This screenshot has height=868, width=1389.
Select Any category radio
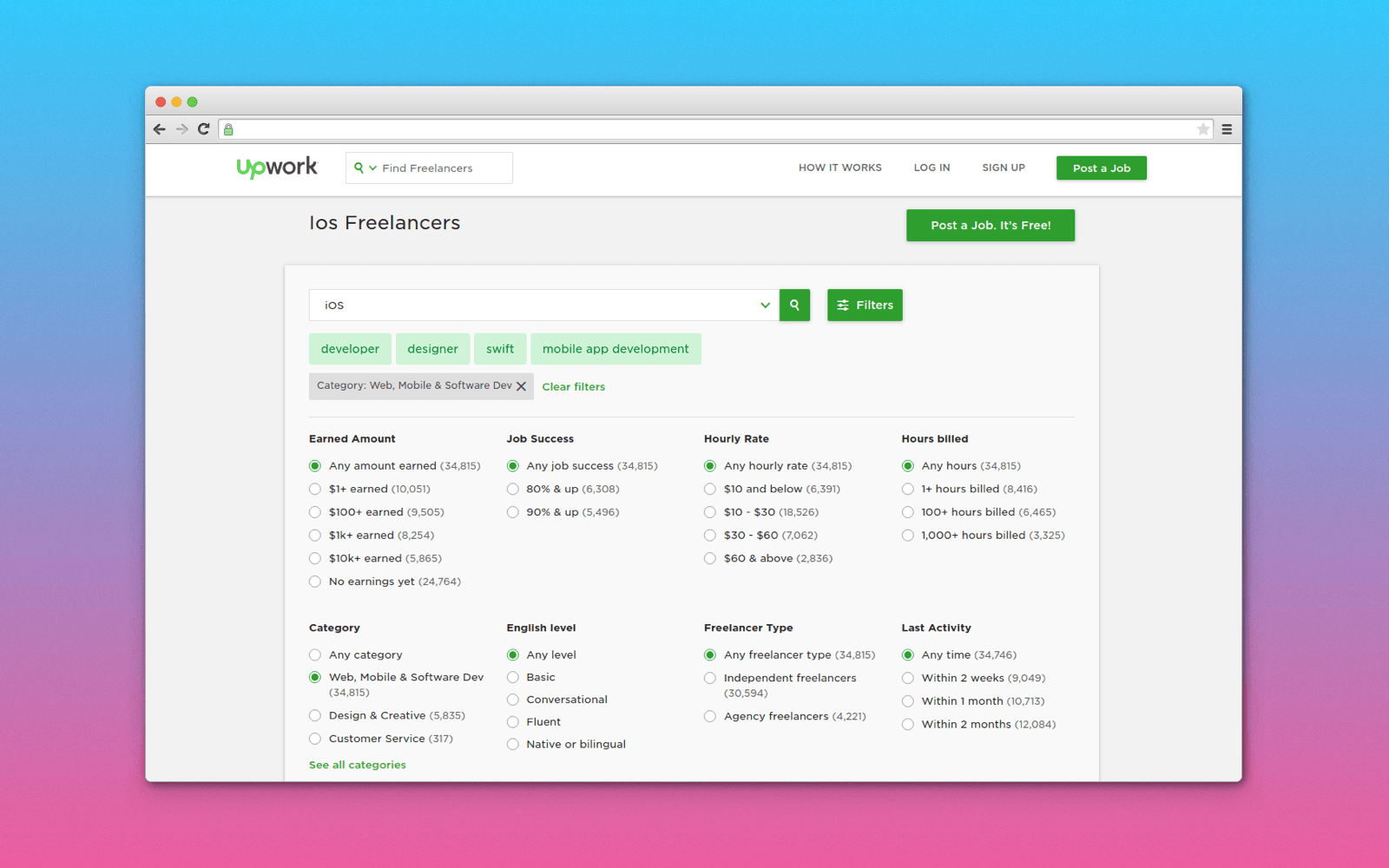315,655
